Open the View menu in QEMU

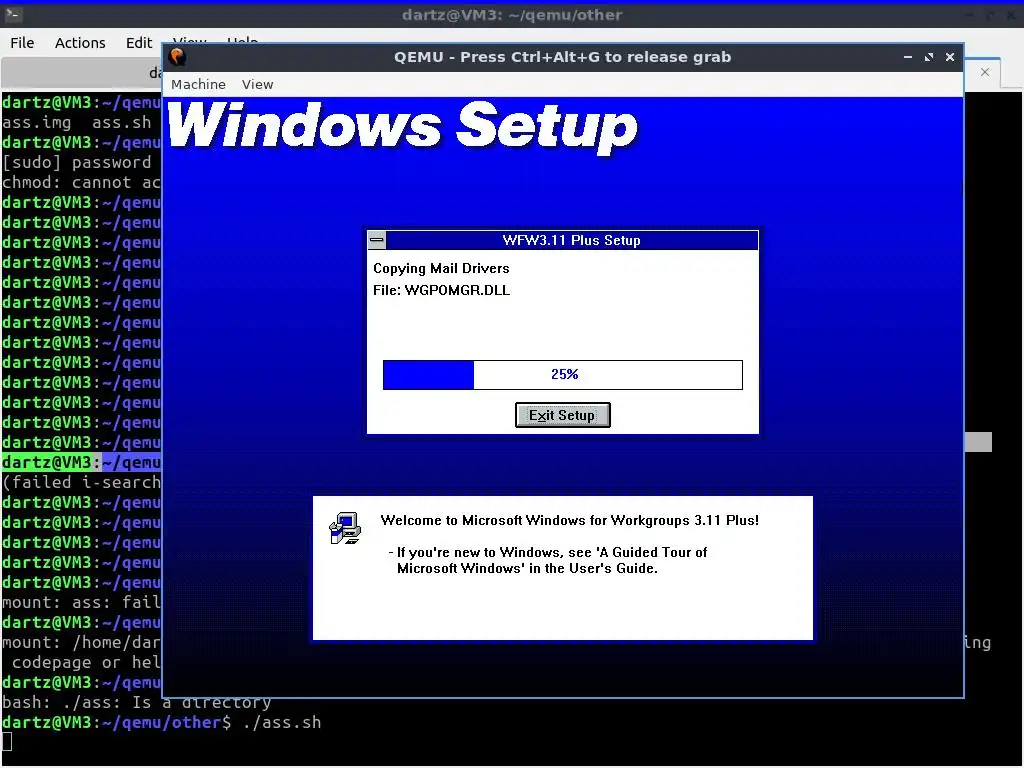coord(257,84)
